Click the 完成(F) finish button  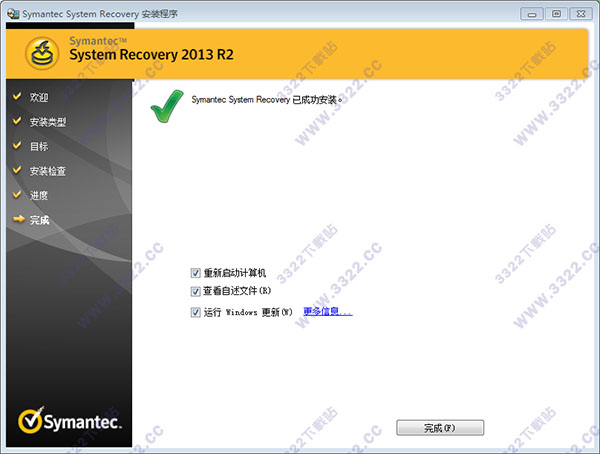click(x=440, y=428)
